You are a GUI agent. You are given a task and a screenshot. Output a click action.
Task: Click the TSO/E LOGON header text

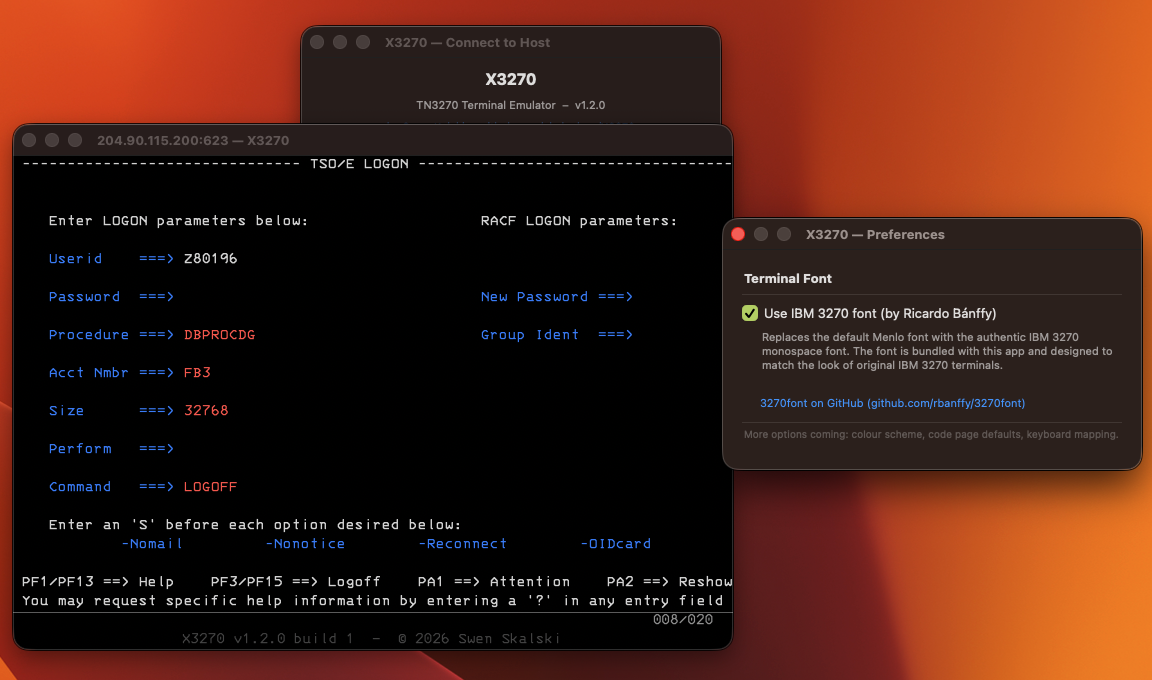click(x=359, y=164)
